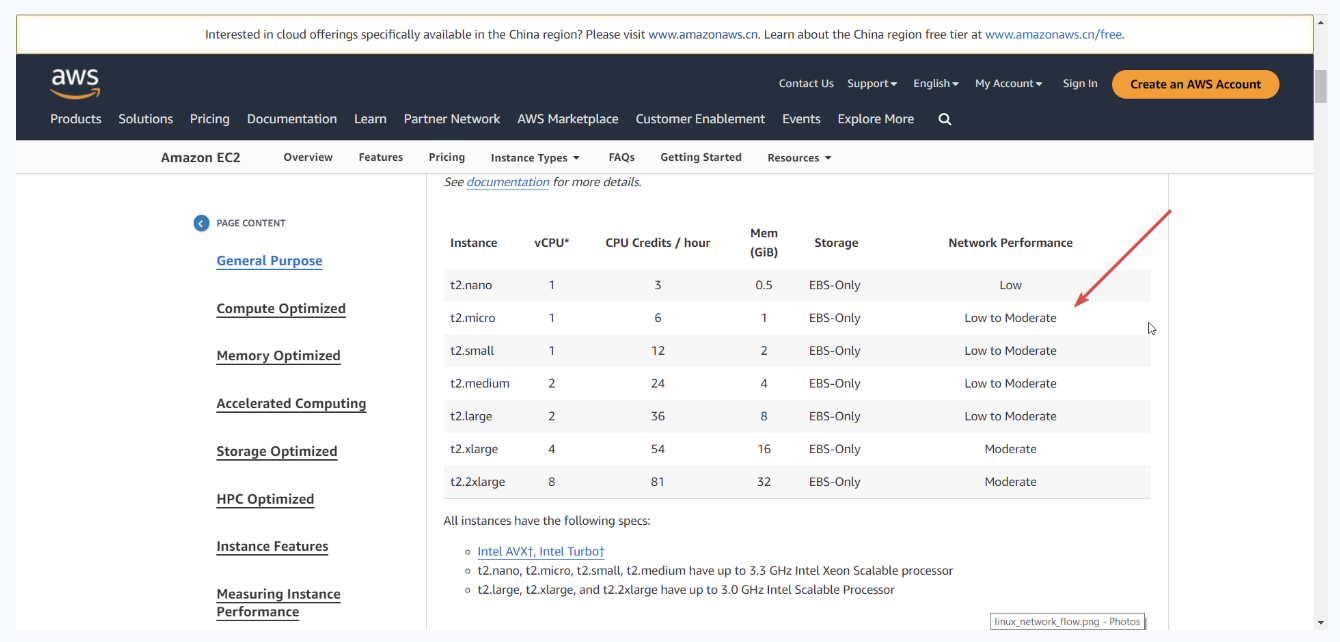Click Moderate in the t2.2xlarge row
This screenshot has width=1340, height=642.
(x=1010, y=482)
